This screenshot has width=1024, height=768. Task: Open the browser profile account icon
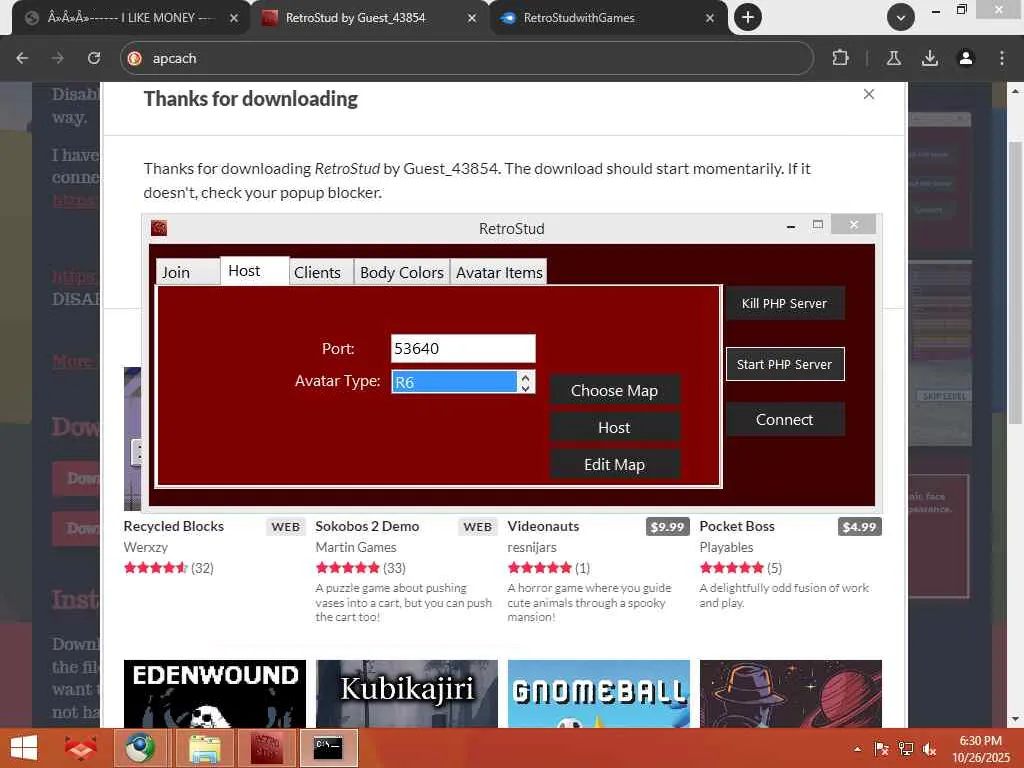tap(965, 58)
